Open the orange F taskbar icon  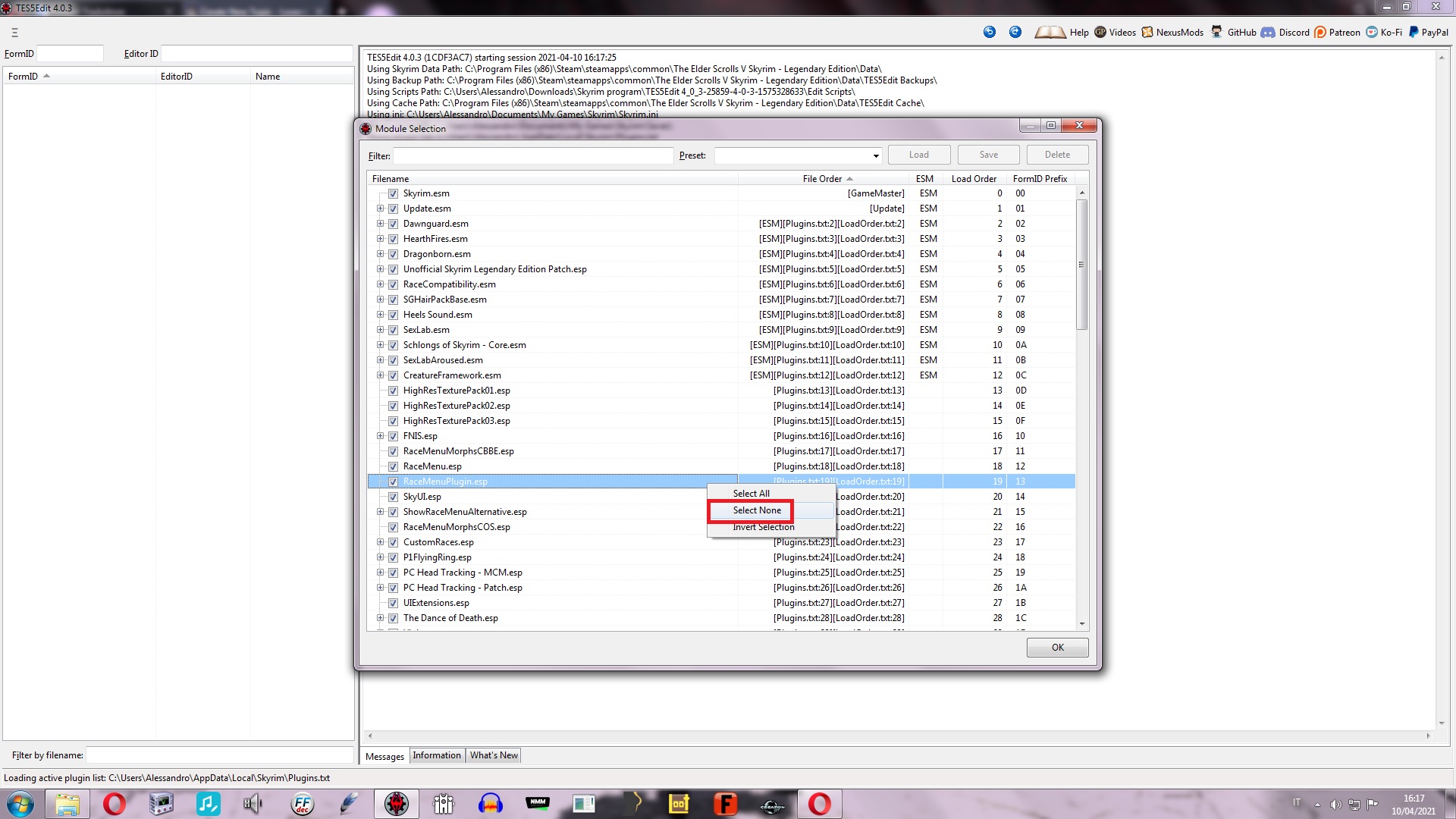[x=726, y=804]
